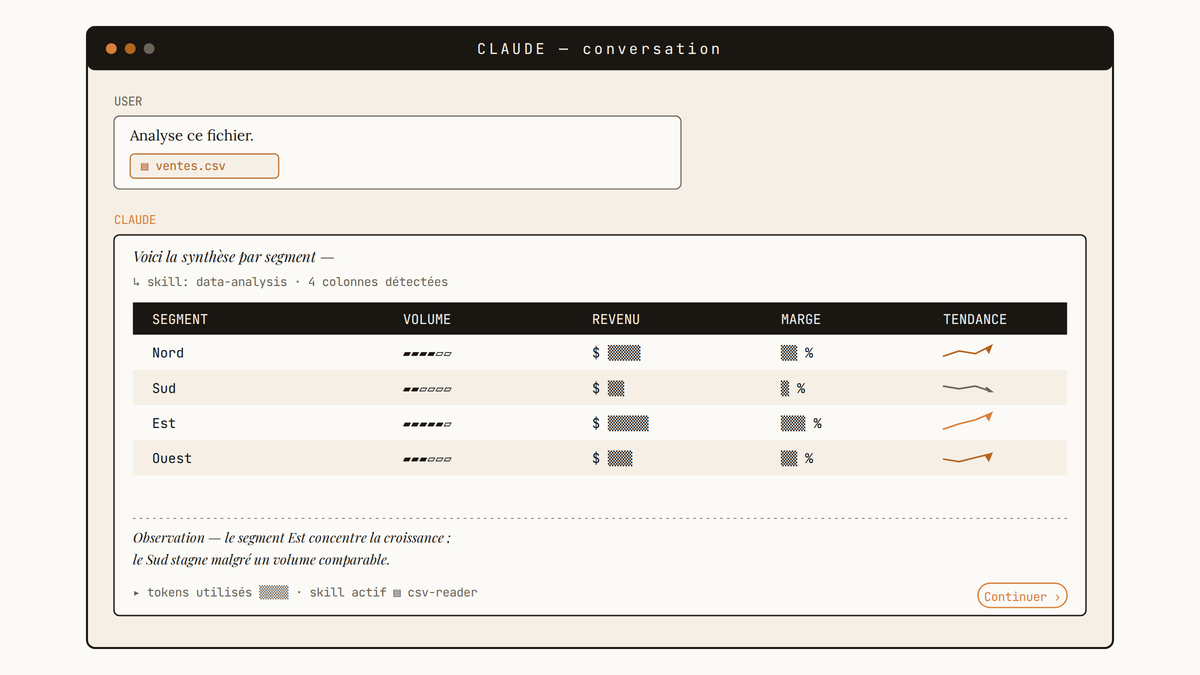This screenshot has width=1200, height=675.
Task: Click the triangle marker before tokens utilisés
Action: tap(137, 593)
